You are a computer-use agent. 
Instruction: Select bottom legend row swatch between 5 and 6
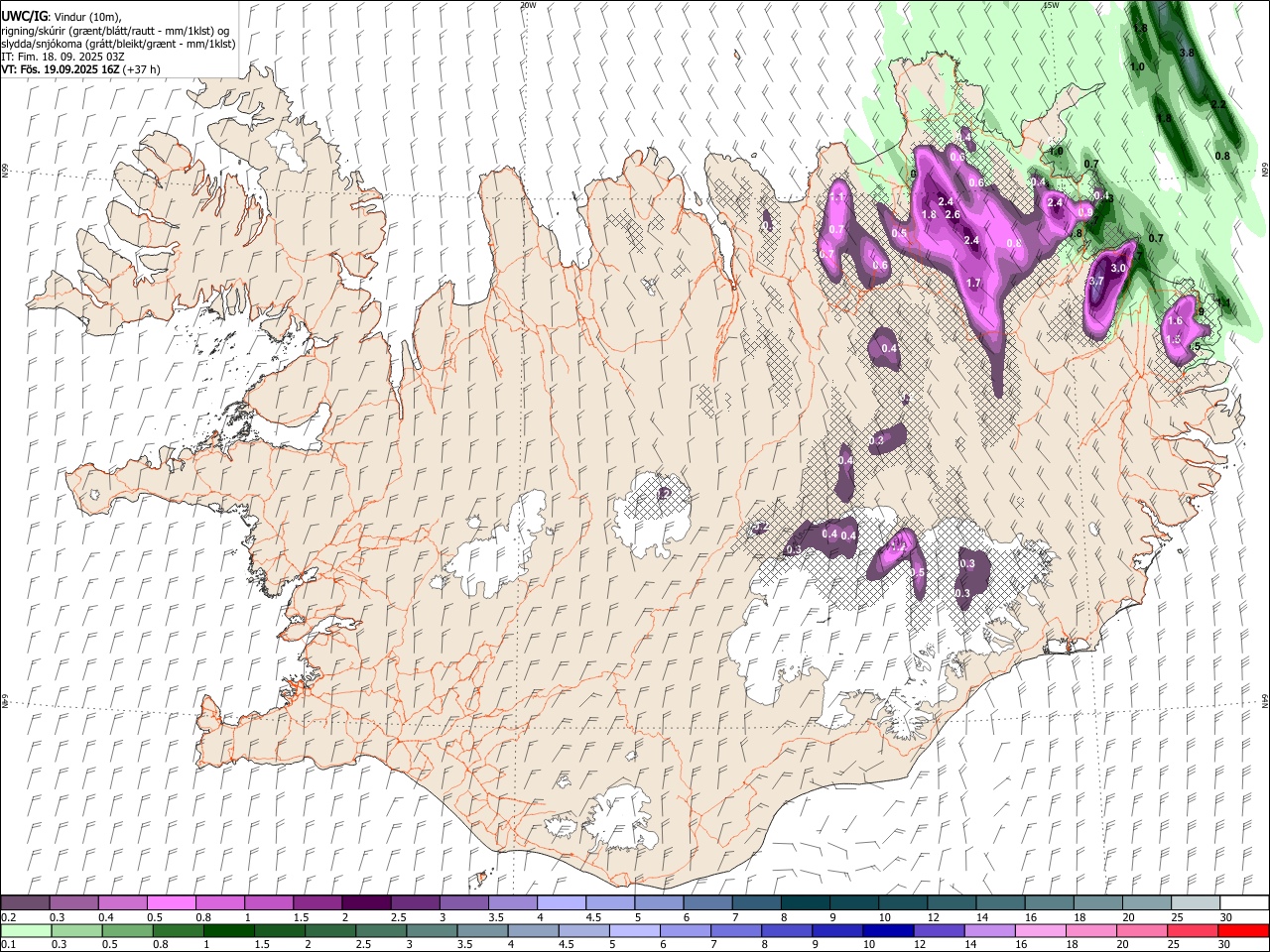click(x=636, y=930)
